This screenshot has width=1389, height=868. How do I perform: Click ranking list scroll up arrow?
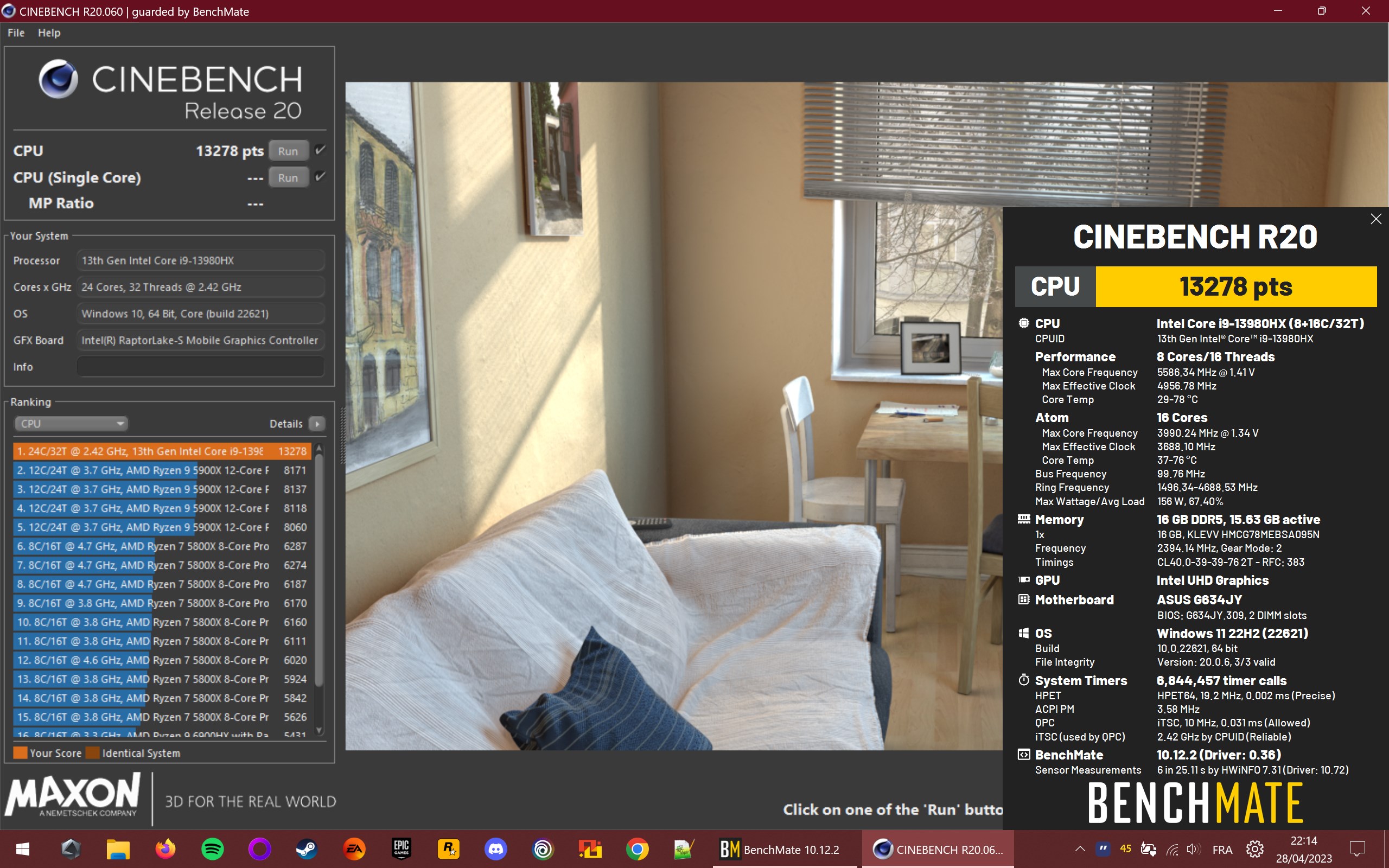coord(319,448)
